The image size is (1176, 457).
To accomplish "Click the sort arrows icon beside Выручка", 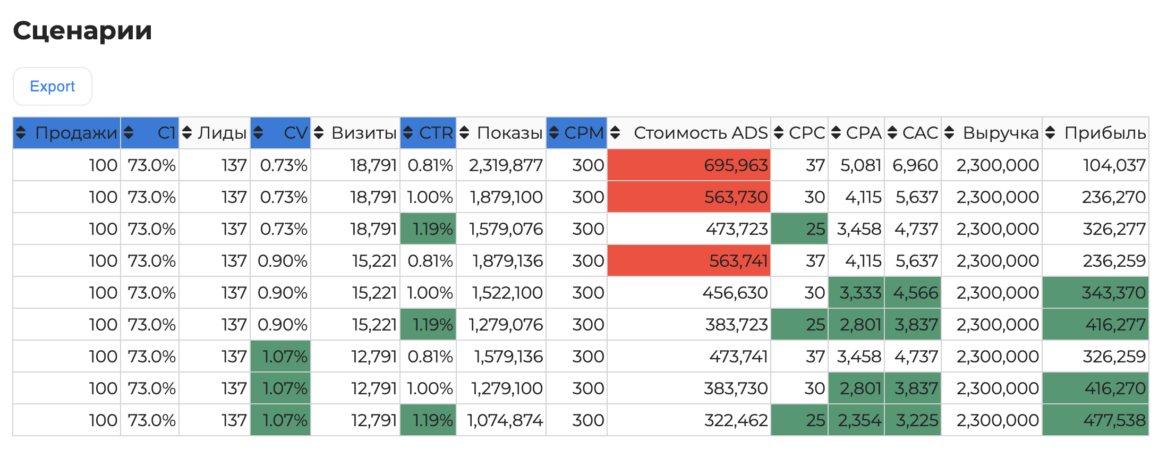I will click(x=949, y=133).
